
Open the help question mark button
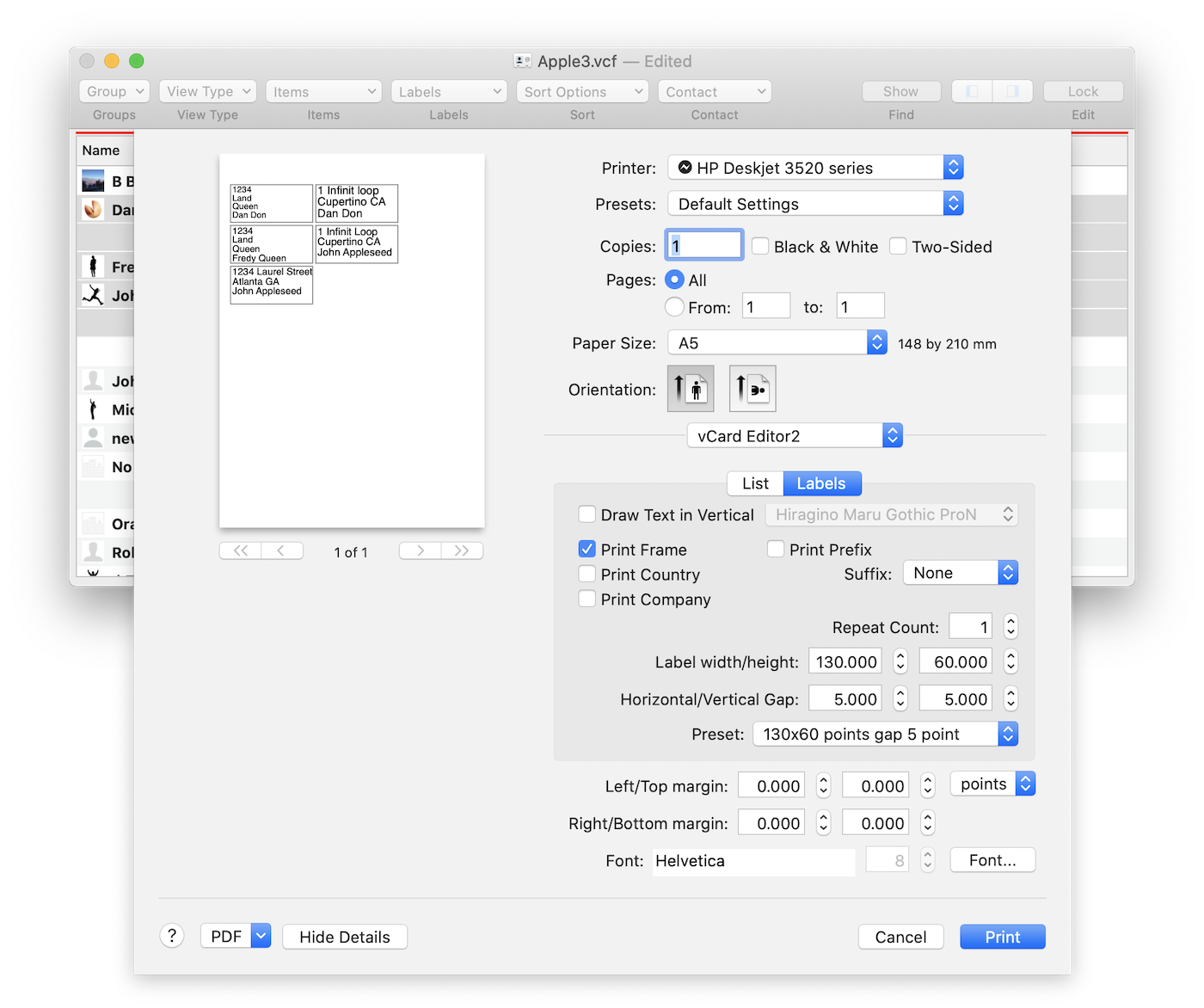tap(172, 936)
